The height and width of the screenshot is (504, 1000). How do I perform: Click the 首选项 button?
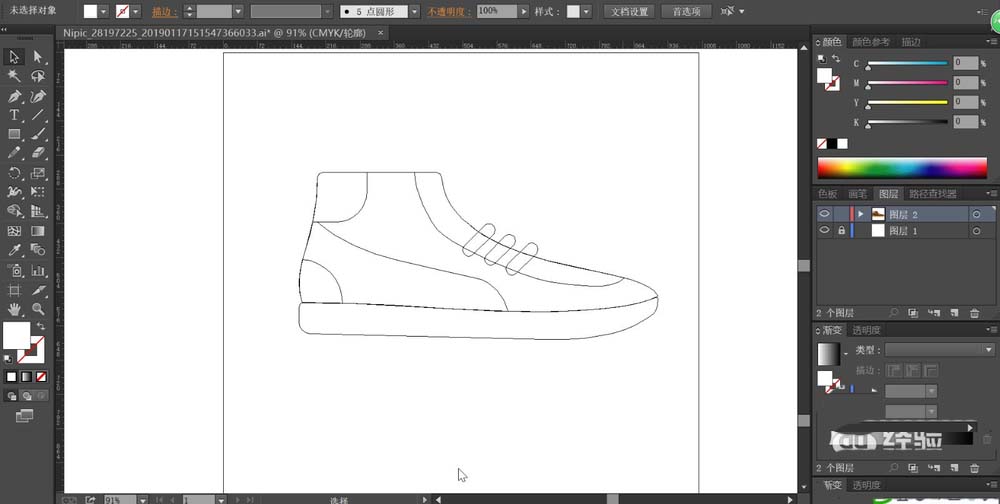(687, 12)
